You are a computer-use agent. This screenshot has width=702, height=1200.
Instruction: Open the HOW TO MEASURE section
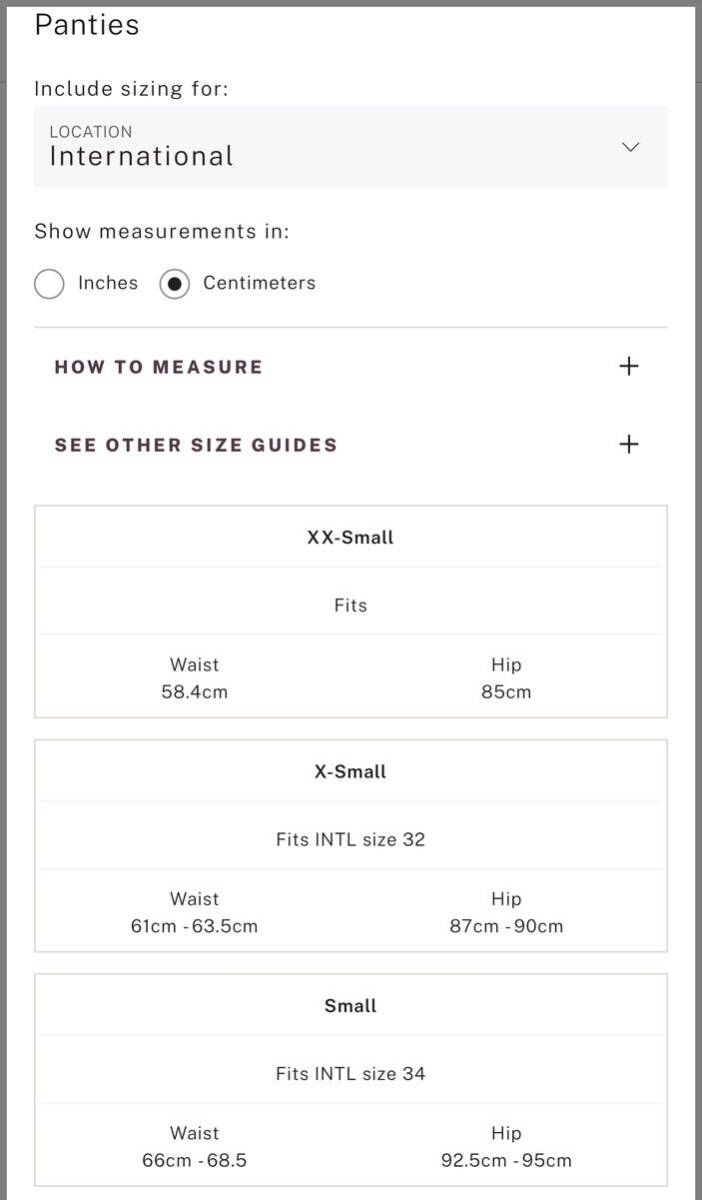point(158,367)
